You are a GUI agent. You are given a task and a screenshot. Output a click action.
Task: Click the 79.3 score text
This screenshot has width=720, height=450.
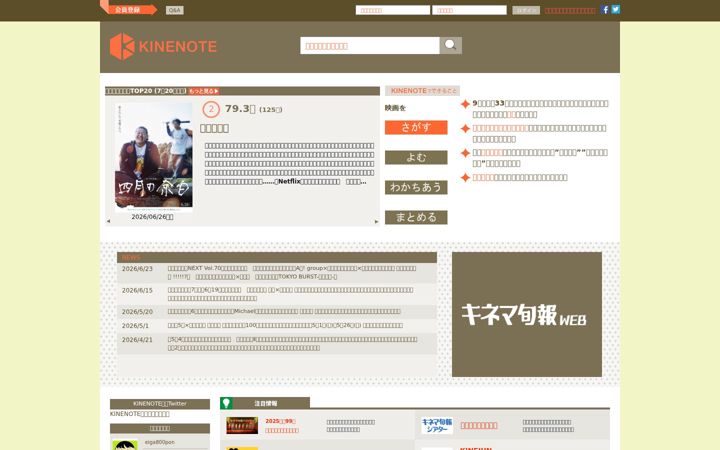pyautogui.click(x=240, y=109)
